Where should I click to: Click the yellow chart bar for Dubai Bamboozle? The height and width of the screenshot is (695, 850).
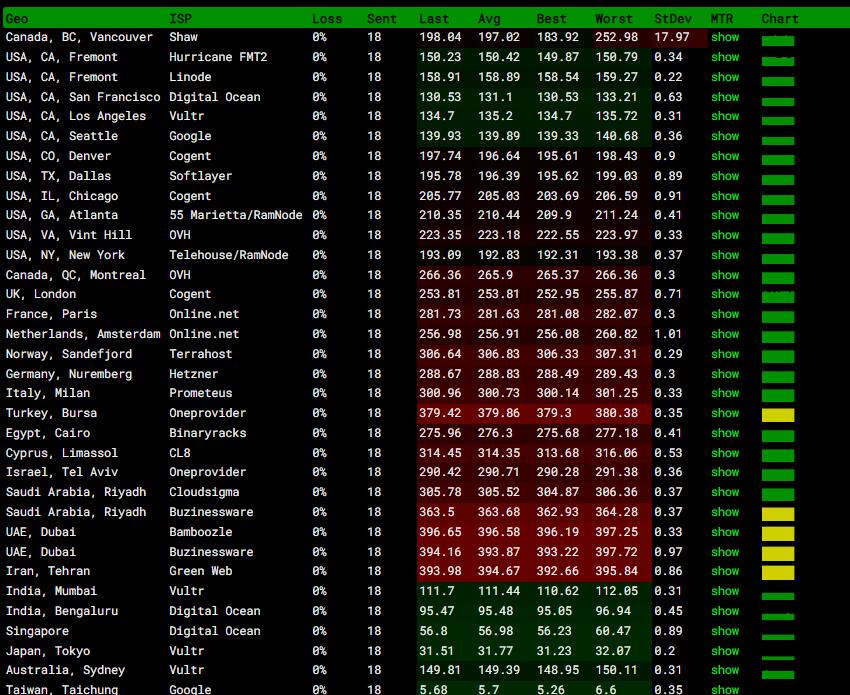[x=778, y=534]
